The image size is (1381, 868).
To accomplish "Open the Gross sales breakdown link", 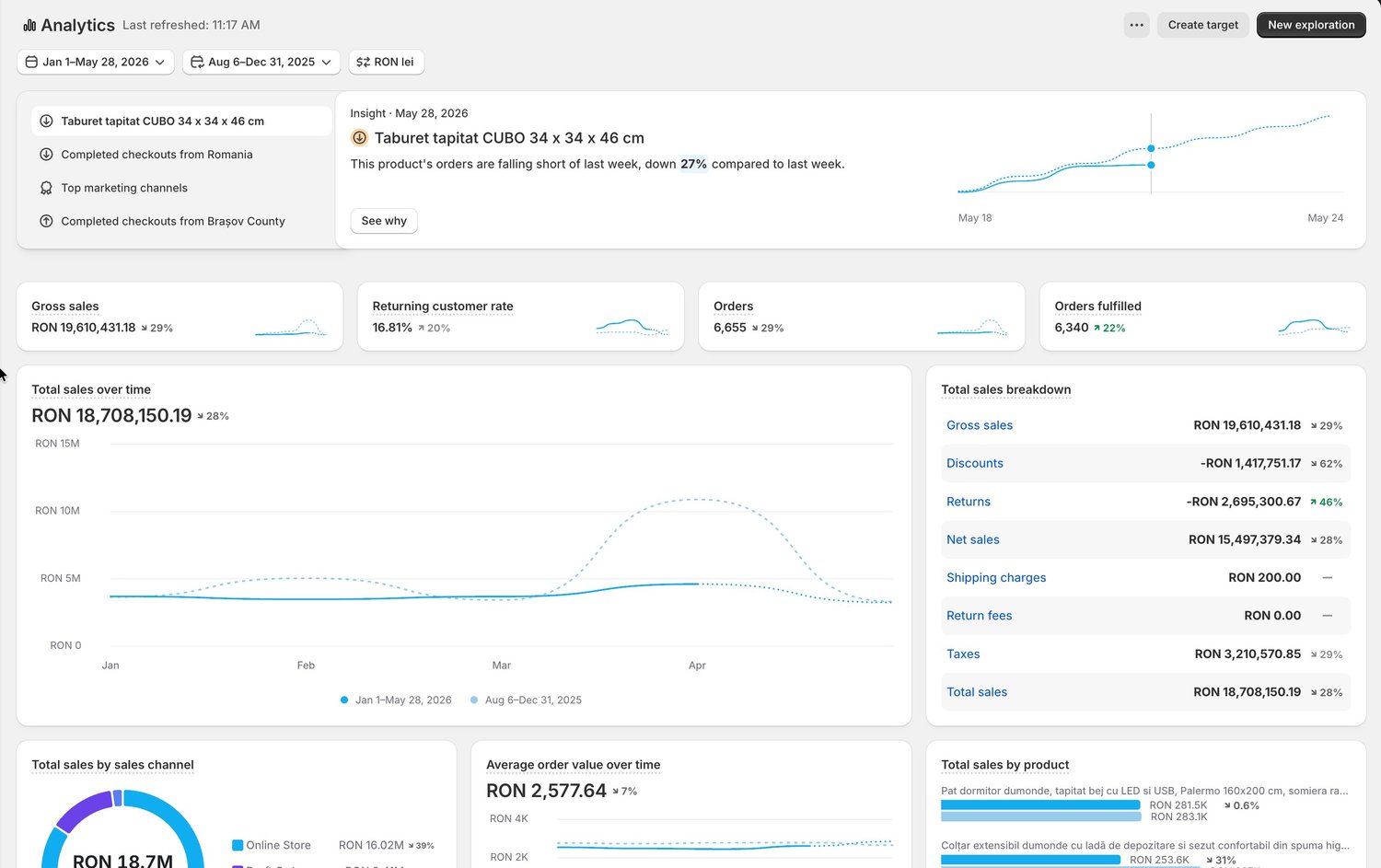I will tap(980, 425).
